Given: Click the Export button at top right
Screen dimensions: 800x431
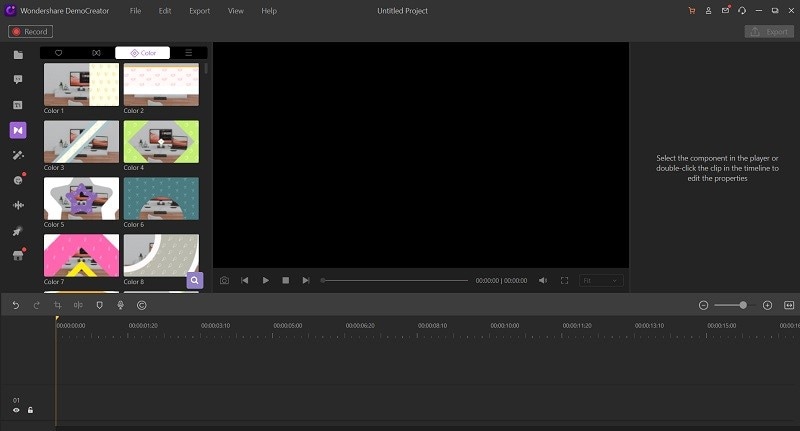Looking at the screenshot, I should click(769, 32).
